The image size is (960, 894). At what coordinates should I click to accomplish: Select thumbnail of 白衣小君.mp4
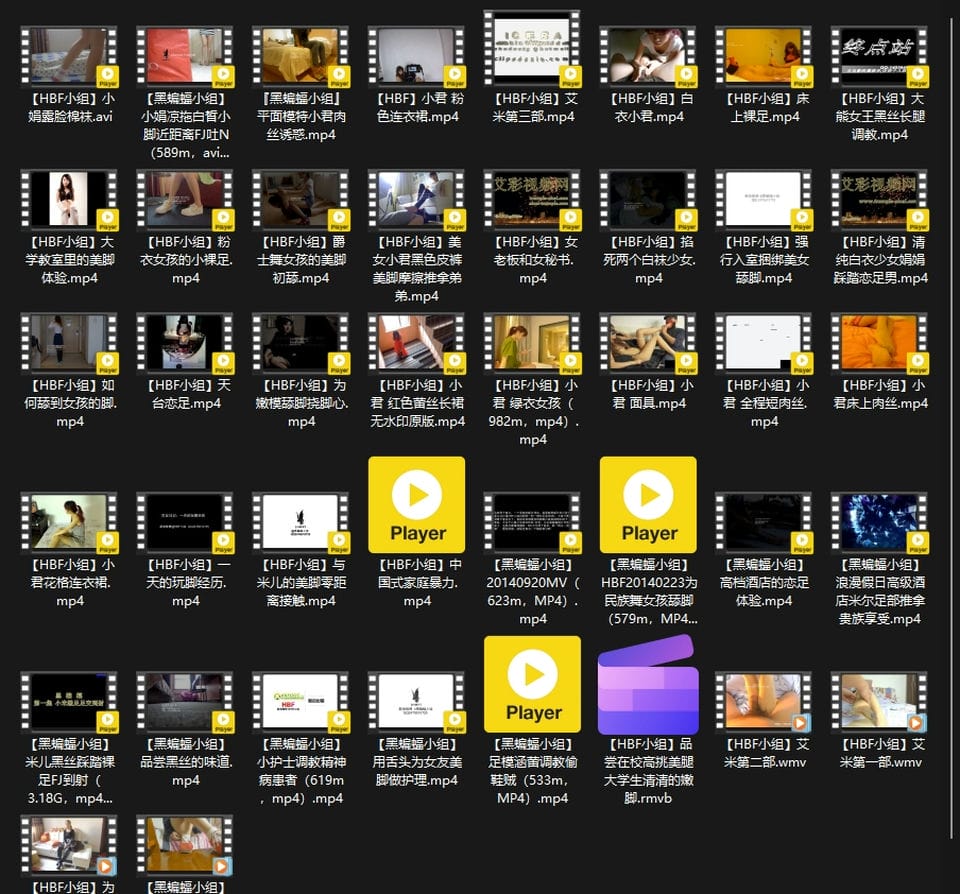(648, 56)
